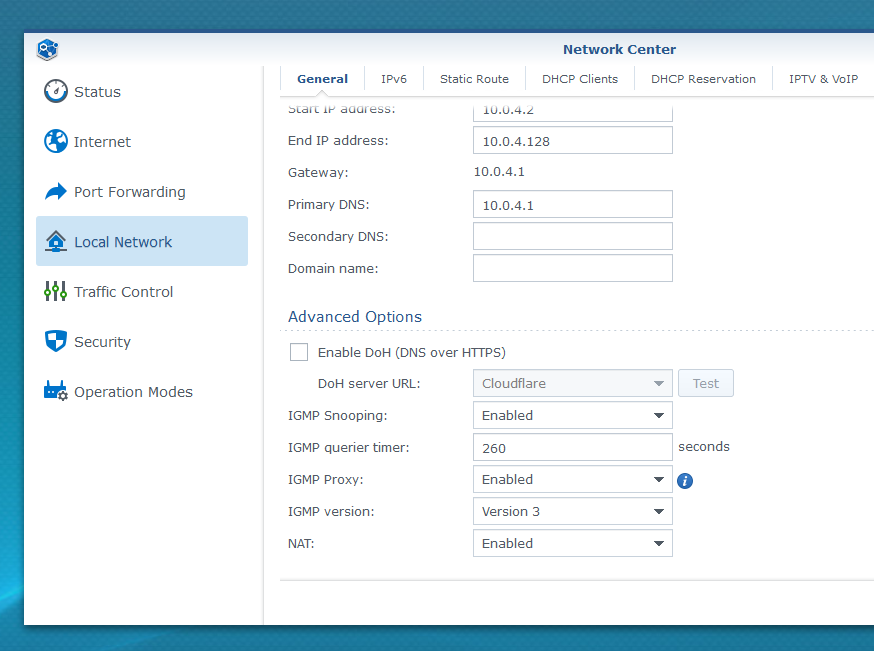Click the Operation Modes router icon
874x651 pixels.
pyautogui.click(x=55, y=392)
